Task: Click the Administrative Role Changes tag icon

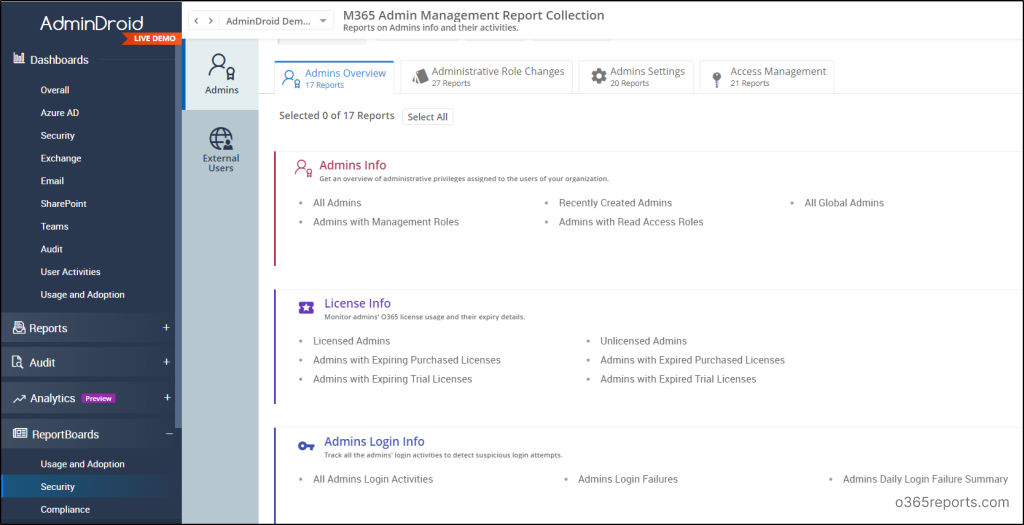Action: pos(421,77)
